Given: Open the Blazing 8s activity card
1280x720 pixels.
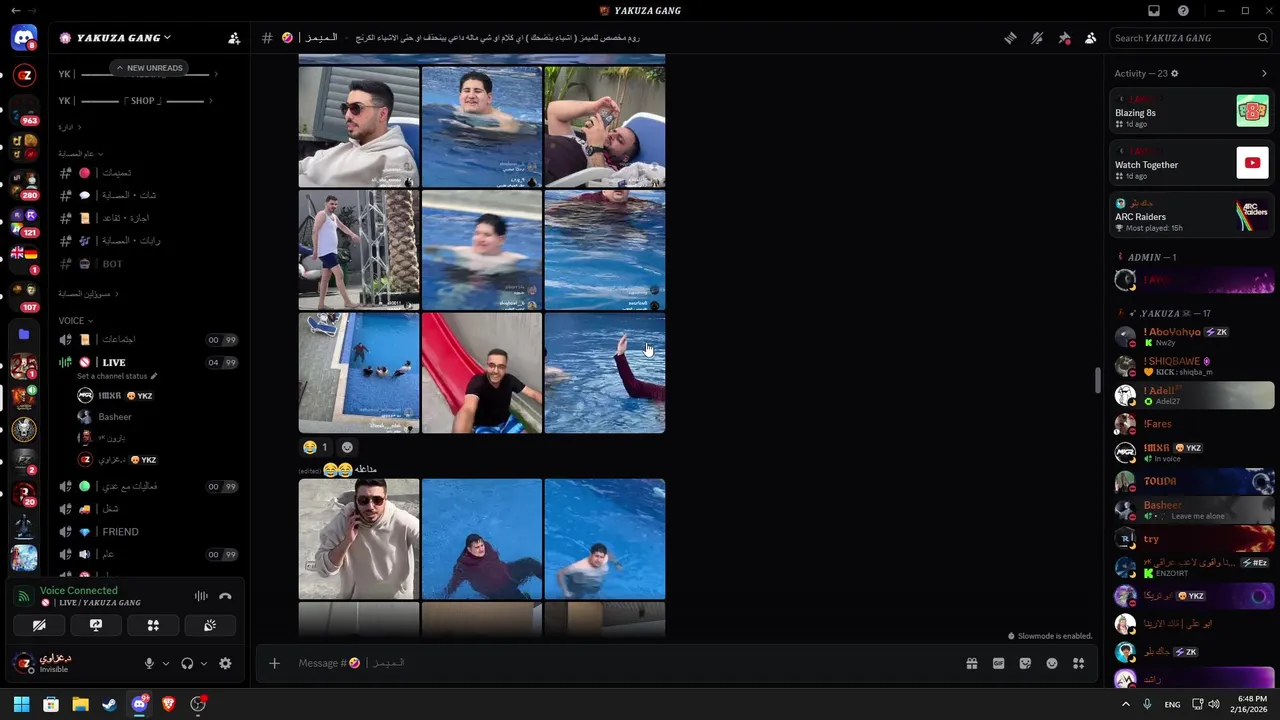Looking at the screenshot, I should click(x=1192, y=112).
